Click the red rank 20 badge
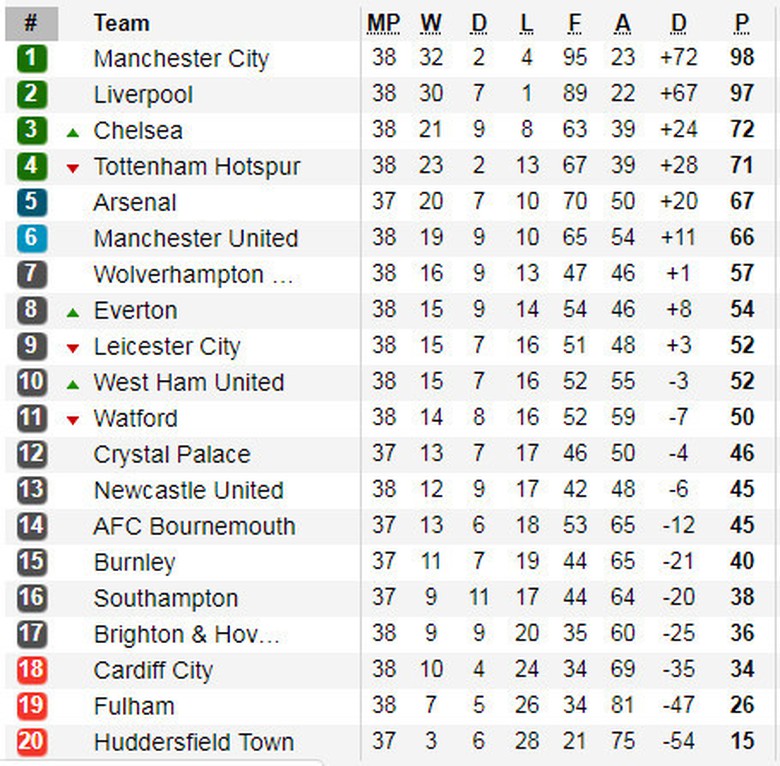 32,742
